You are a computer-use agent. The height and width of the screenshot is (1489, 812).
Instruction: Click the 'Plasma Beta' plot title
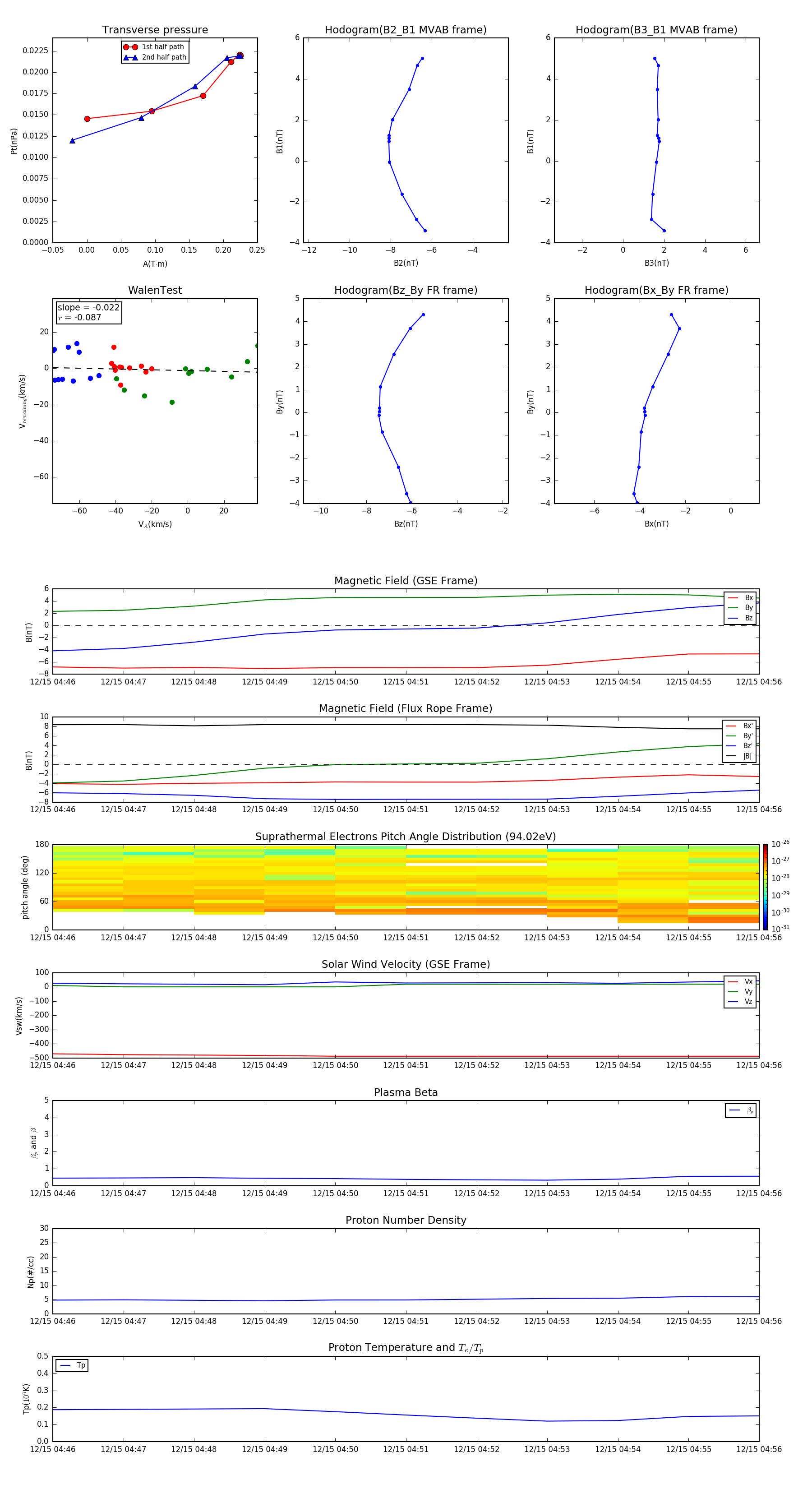(406, 1092)
